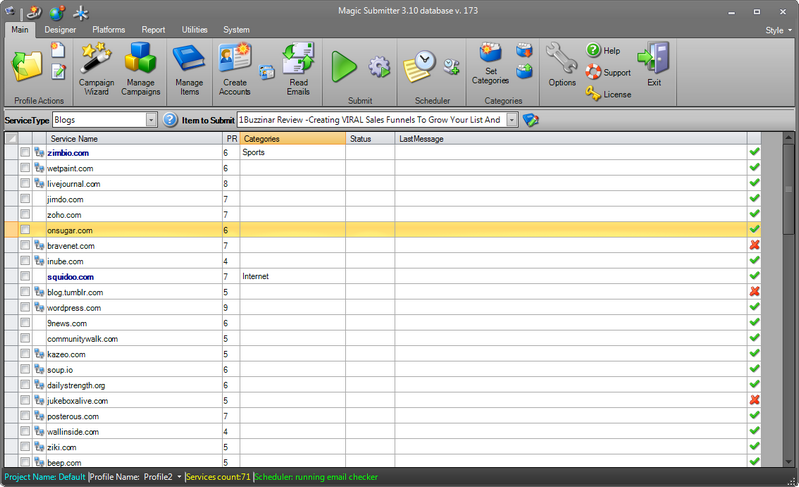Screen dimensions: 799x487
Task: Open the Profile Name dropdown arrow
Action: click(179, 477)
